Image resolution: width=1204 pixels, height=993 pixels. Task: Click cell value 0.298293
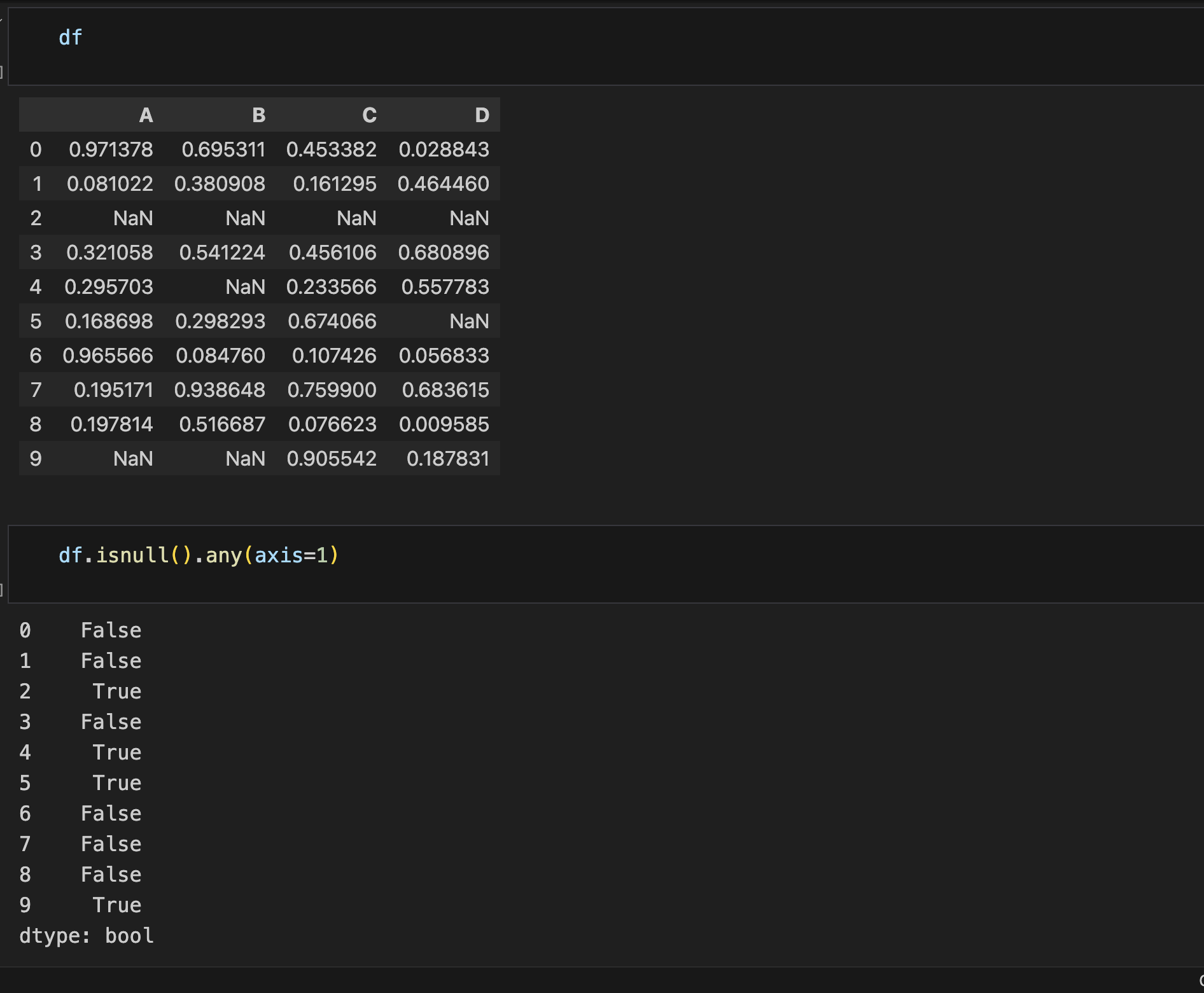click(220, 321)
